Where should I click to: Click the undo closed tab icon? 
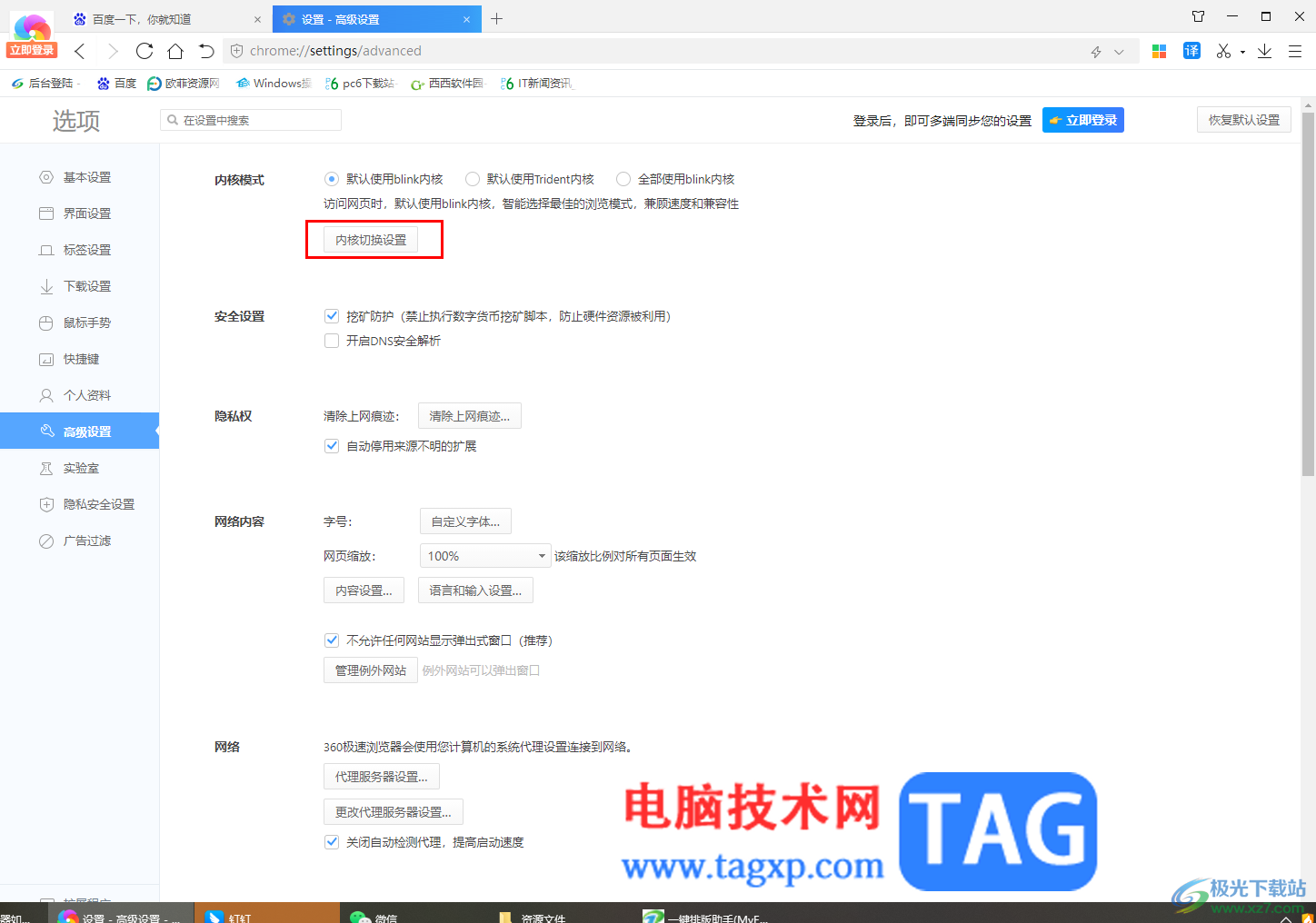tap(206, 51)
